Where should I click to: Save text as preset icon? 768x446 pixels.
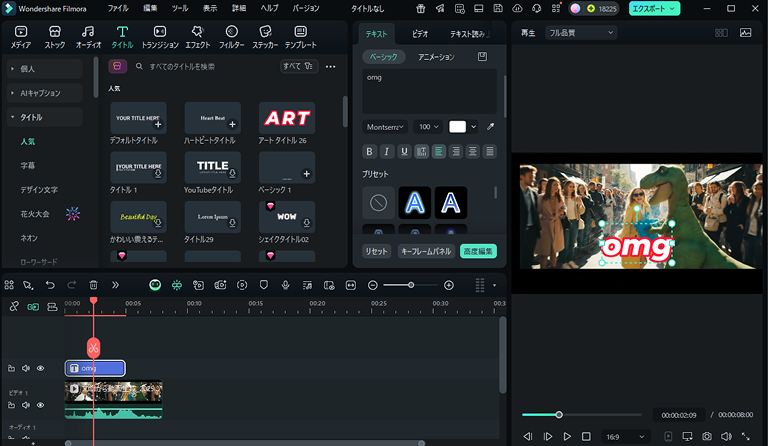click(482, 57)
